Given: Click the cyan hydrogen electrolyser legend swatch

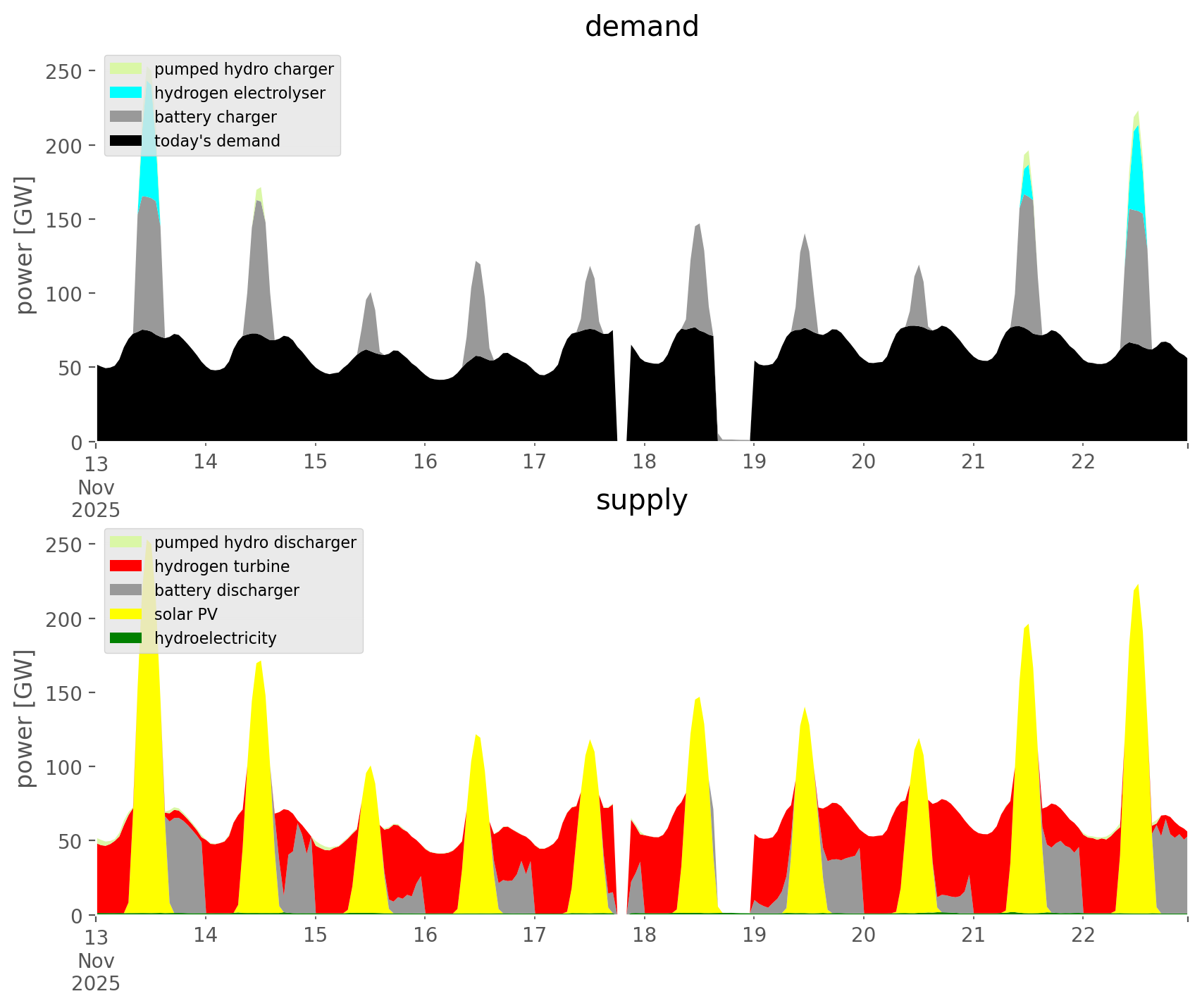Looking at the screenshot, I should [x=126, y=93].
